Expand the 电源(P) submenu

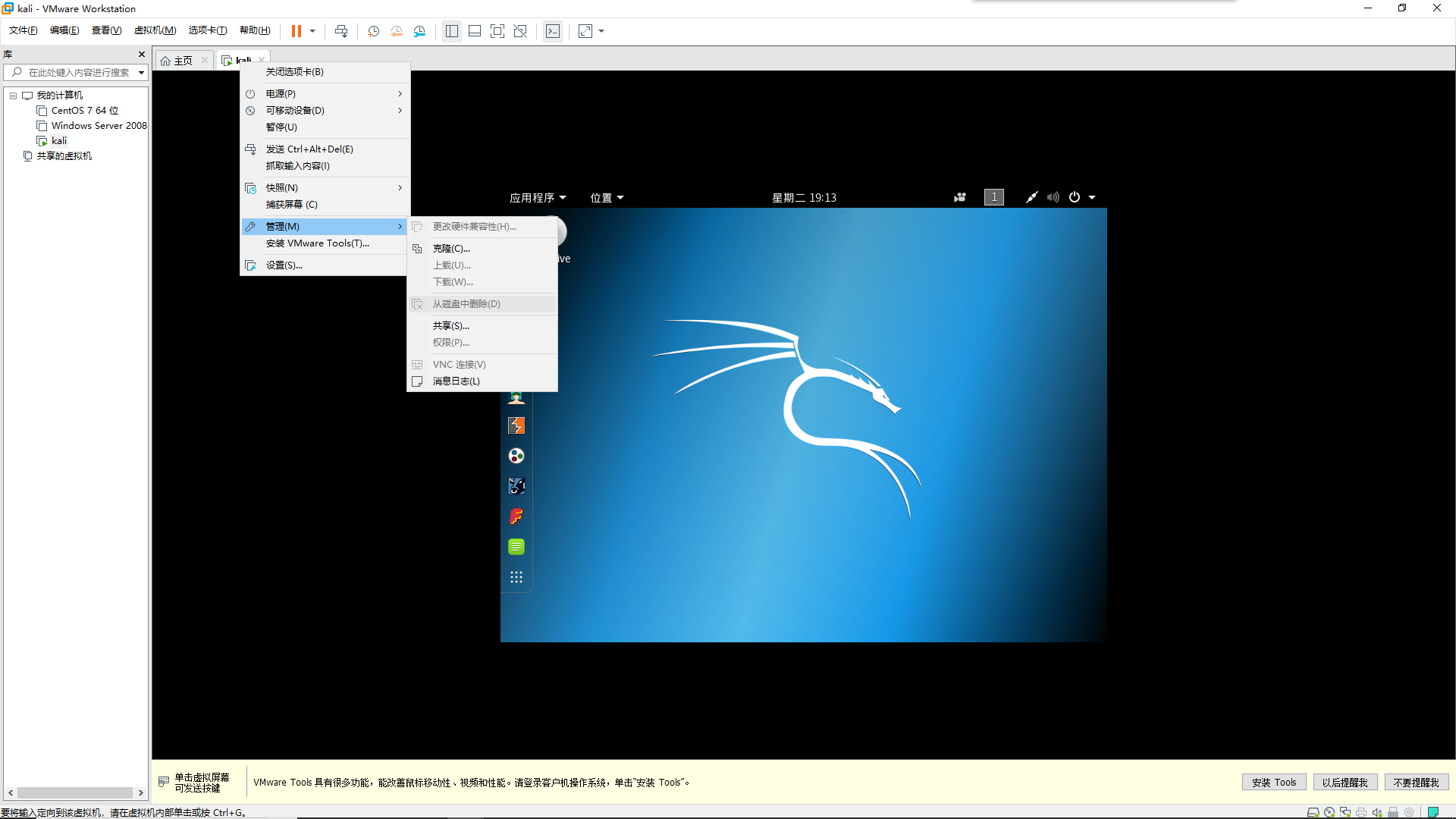point(325,94)
